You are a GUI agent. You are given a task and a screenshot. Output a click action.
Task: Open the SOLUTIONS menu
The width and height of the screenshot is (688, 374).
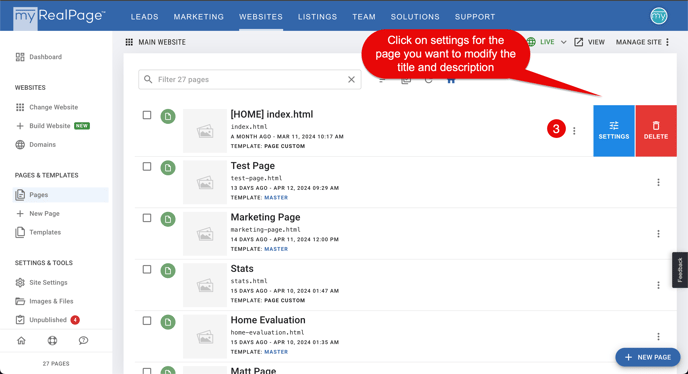click(415, 17)
